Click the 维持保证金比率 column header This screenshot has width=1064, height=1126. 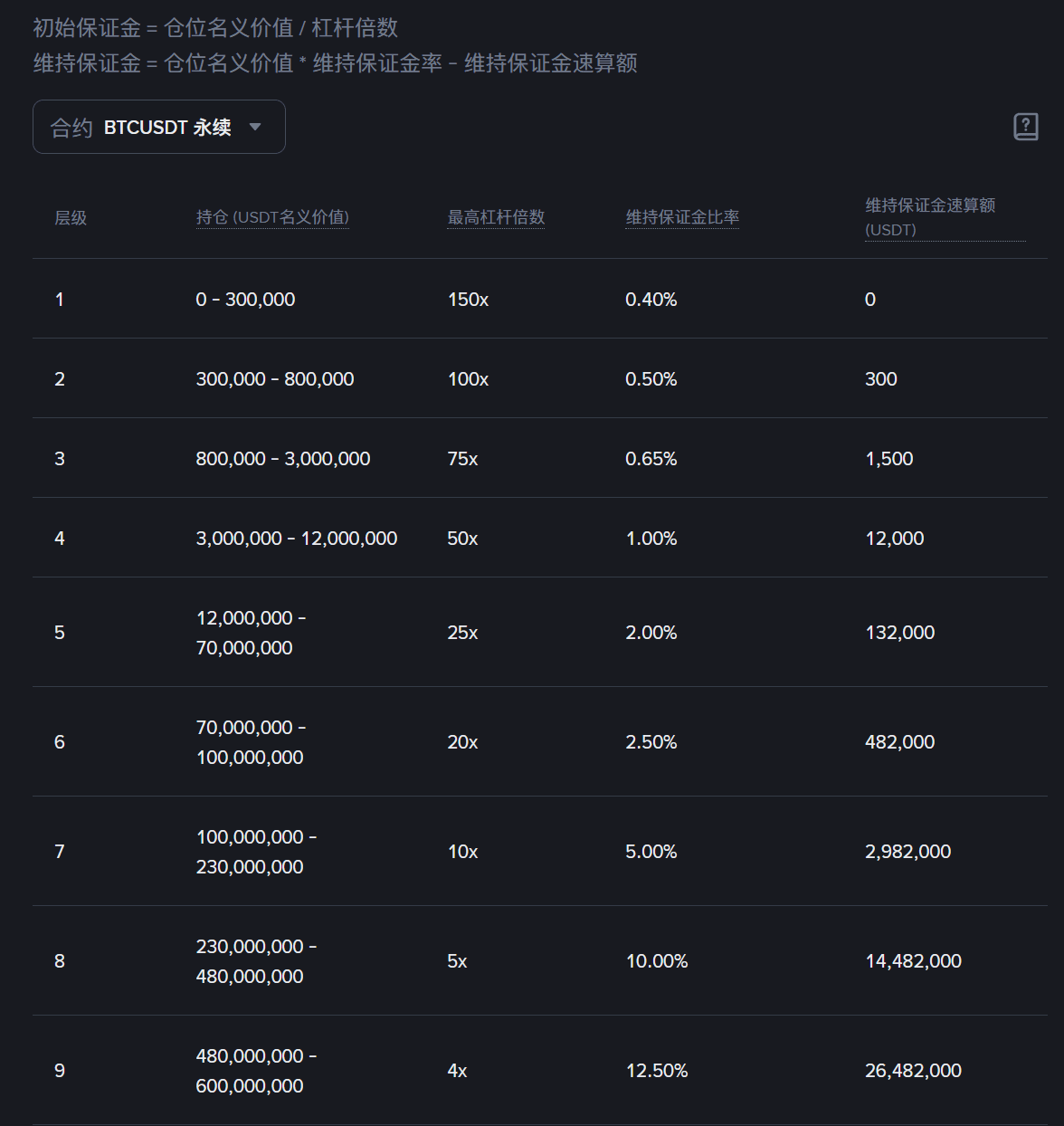click(682, 217)
